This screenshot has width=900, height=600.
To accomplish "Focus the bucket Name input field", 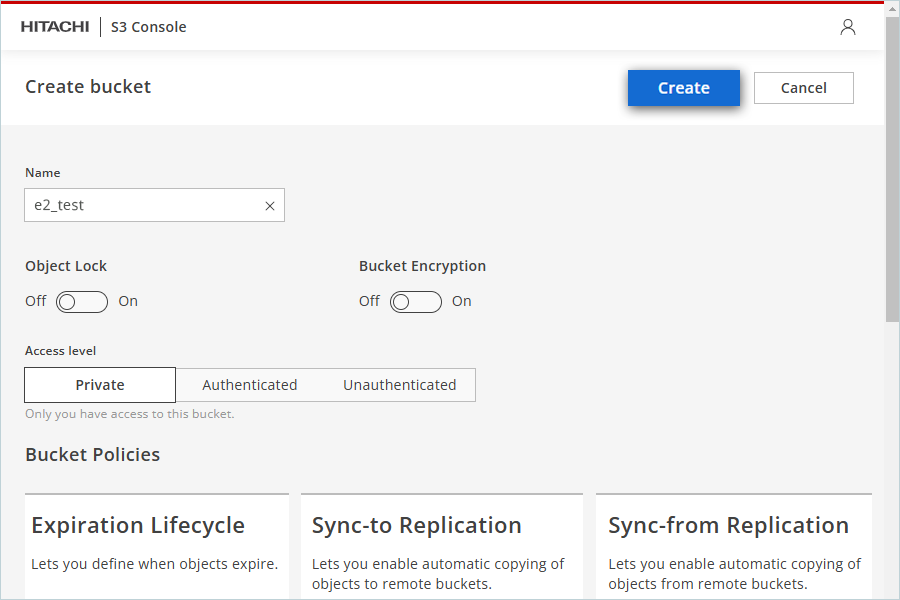I will (x=154, y=205).
